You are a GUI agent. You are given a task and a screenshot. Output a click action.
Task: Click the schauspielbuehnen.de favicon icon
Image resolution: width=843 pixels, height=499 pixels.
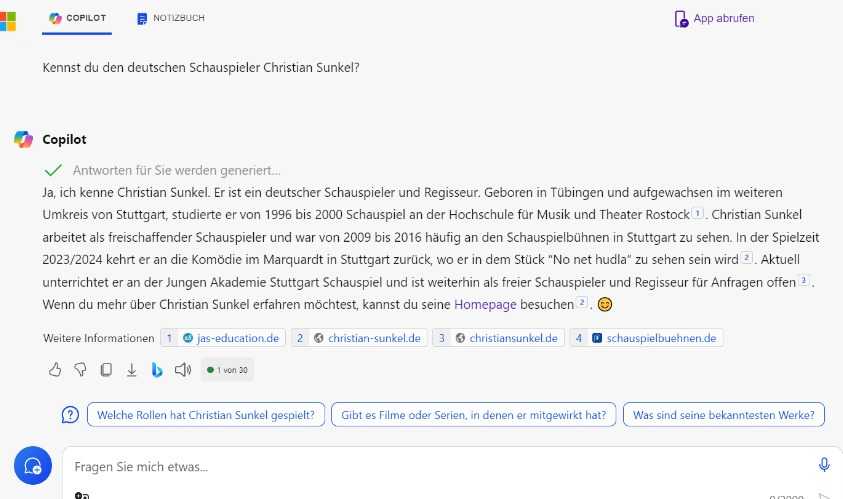pos(597,338)
